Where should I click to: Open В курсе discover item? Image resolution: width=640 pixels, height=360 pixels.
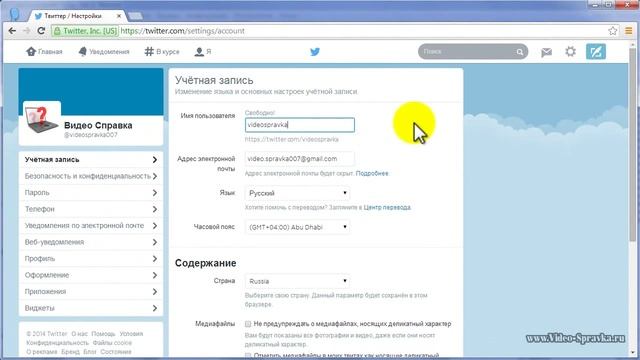[x=162, y=52]
